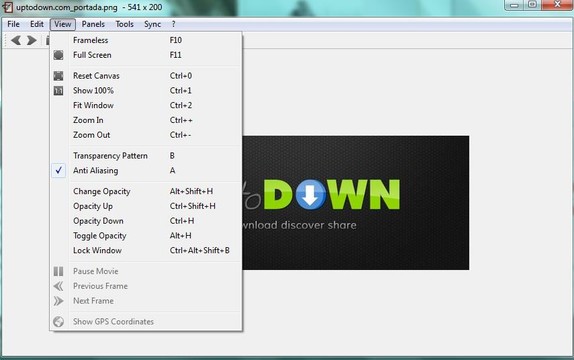This screenshot has width=574, height=360.
Task: Click the Show 100% menu icon
Action: tap(58, 90)
